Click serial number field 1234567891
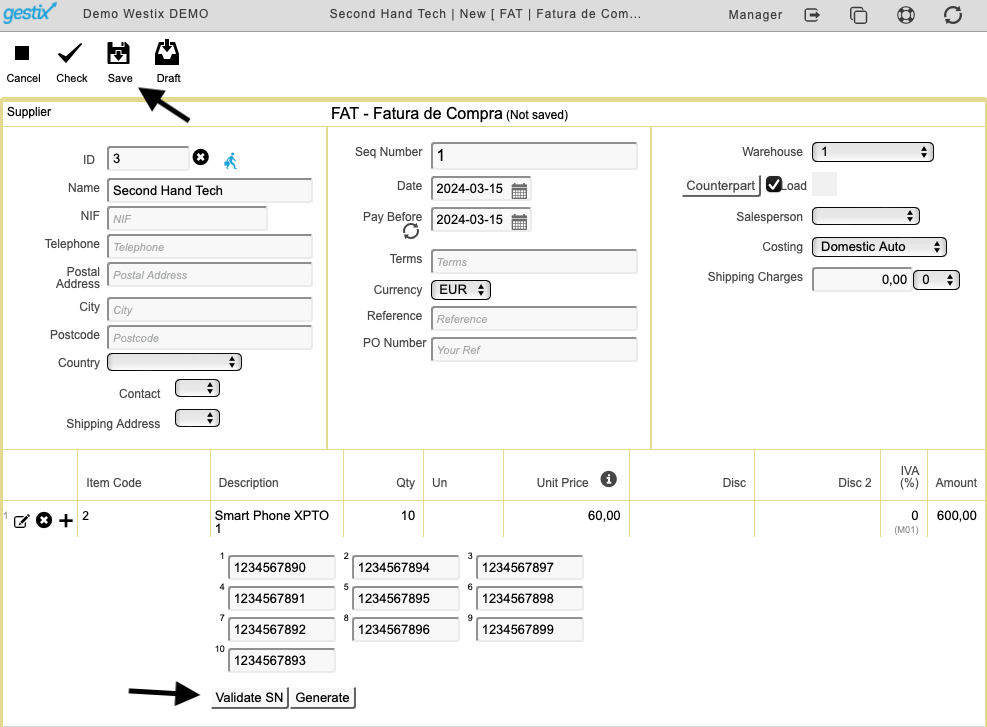The width and height of the screenshot is (987, 727). [281, 598]
